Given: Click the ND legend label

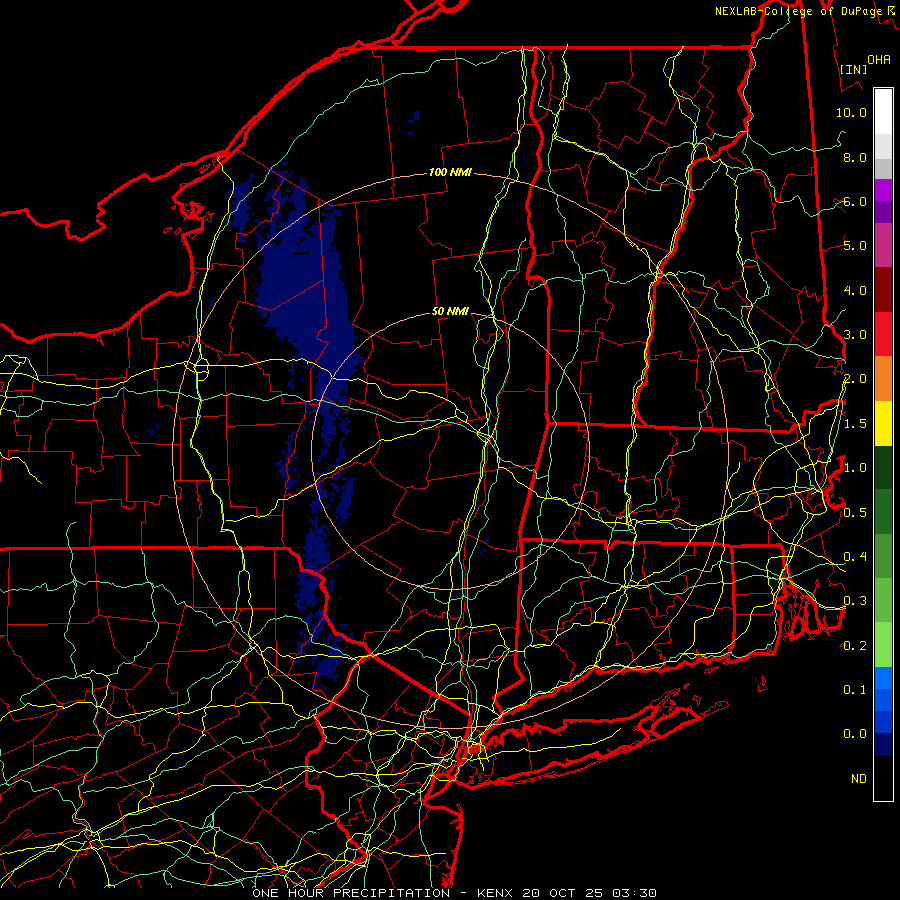Looking at the screenshot, I should [x=859, y=778].
